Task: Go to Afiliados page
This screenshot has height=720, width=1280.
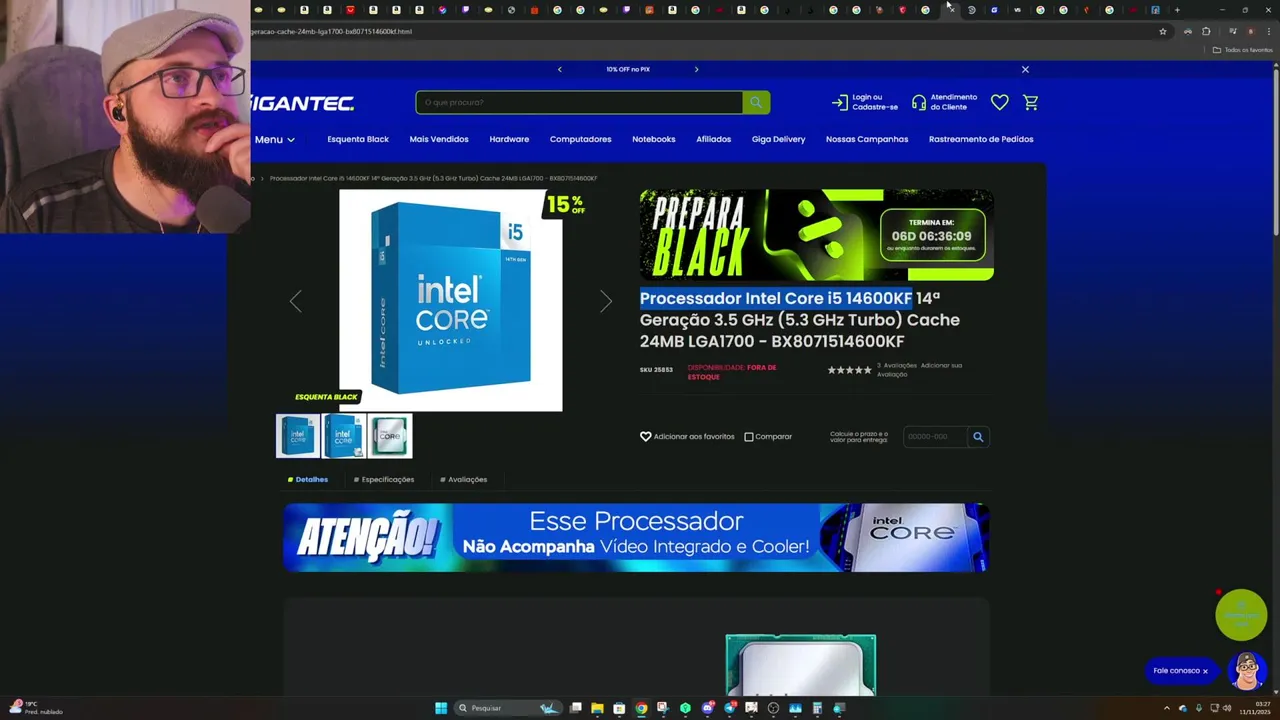Action: pos(714,139)
